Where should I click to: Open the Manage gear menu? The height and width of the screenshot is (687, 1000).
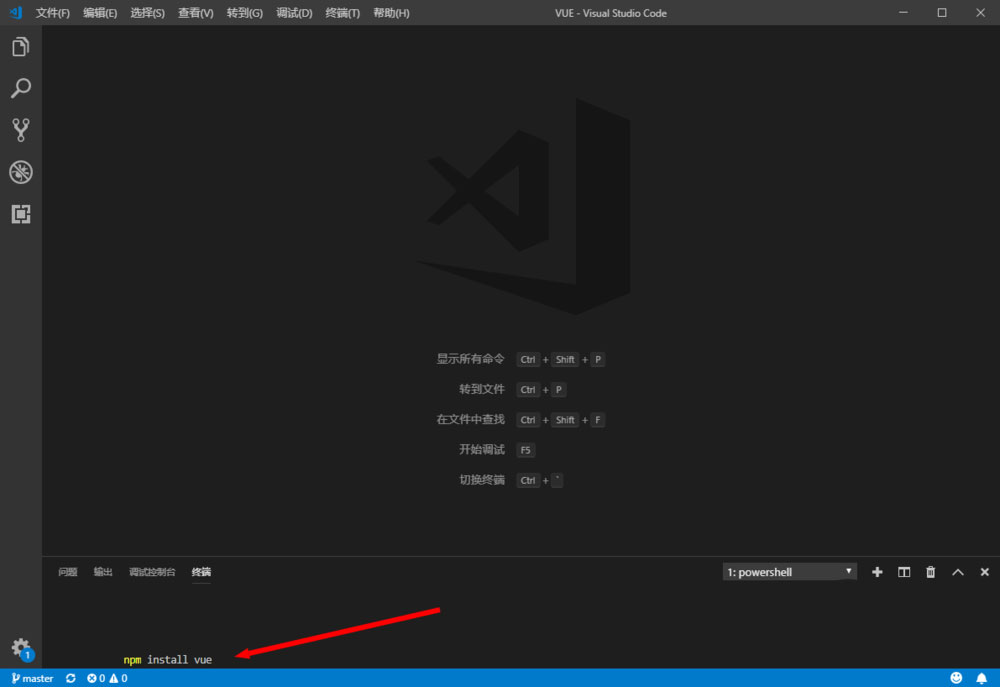[x=21, y=647]
